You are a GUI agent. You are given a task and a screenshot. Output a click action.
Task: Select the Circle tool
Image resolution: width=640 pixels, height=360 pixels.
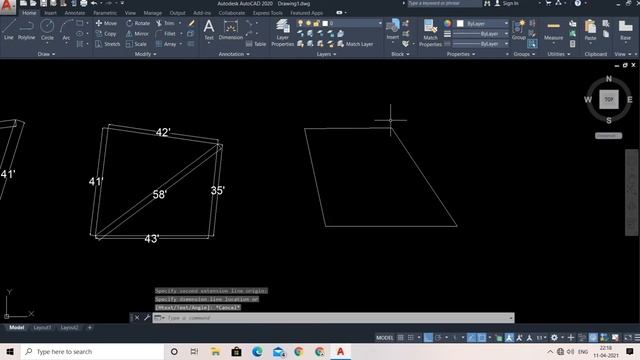[47, 29]
